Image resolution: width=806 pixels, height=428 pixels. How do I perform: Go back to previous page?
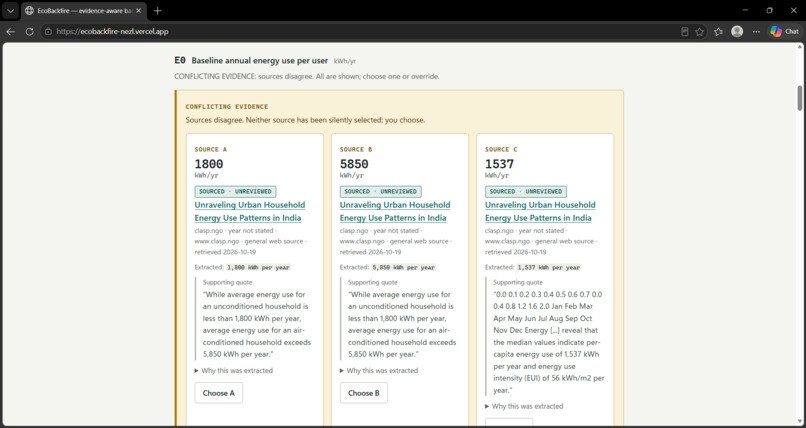(11, 32)
